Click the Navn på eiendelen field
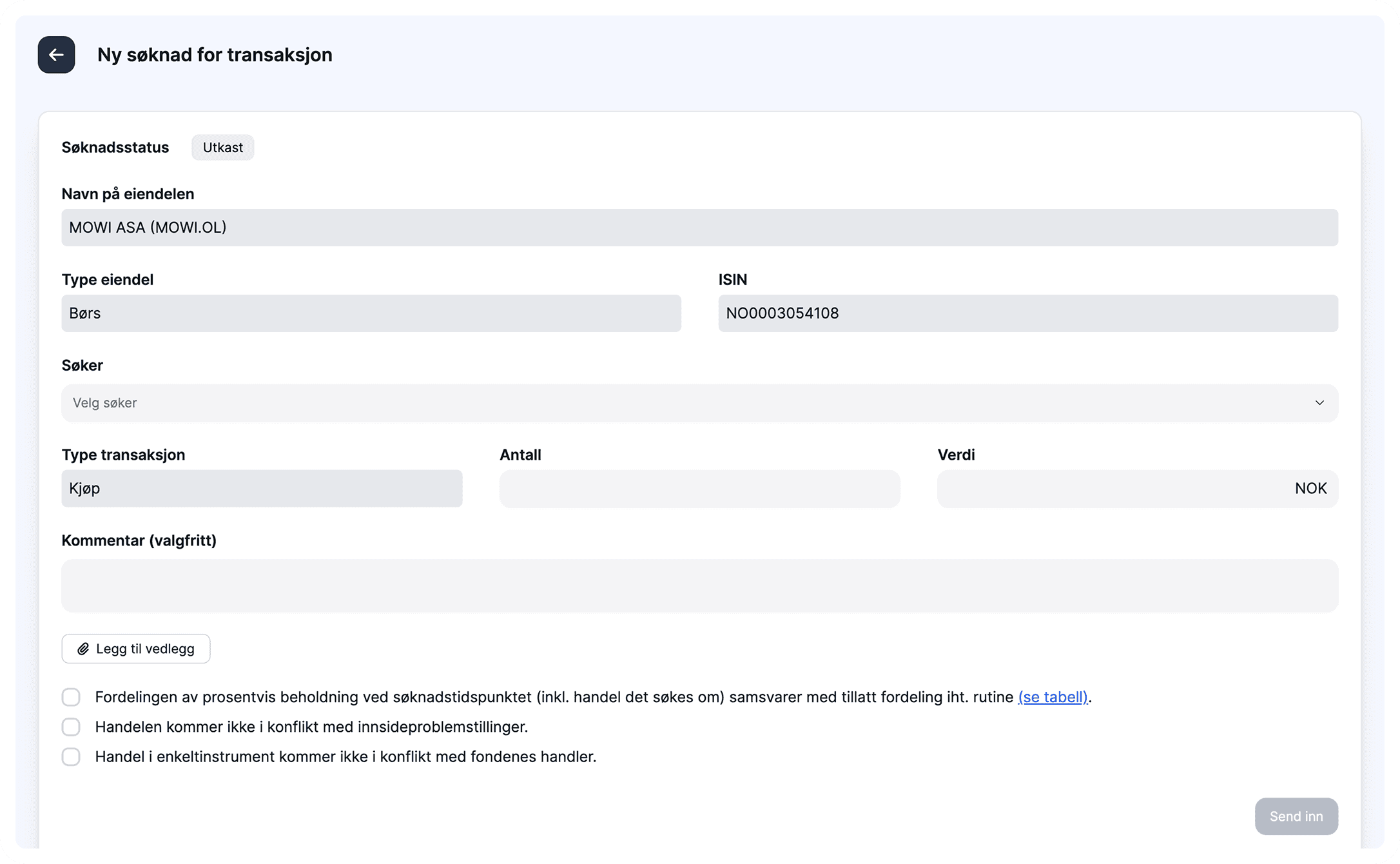The image size is (1400, 864). point(699,227)
